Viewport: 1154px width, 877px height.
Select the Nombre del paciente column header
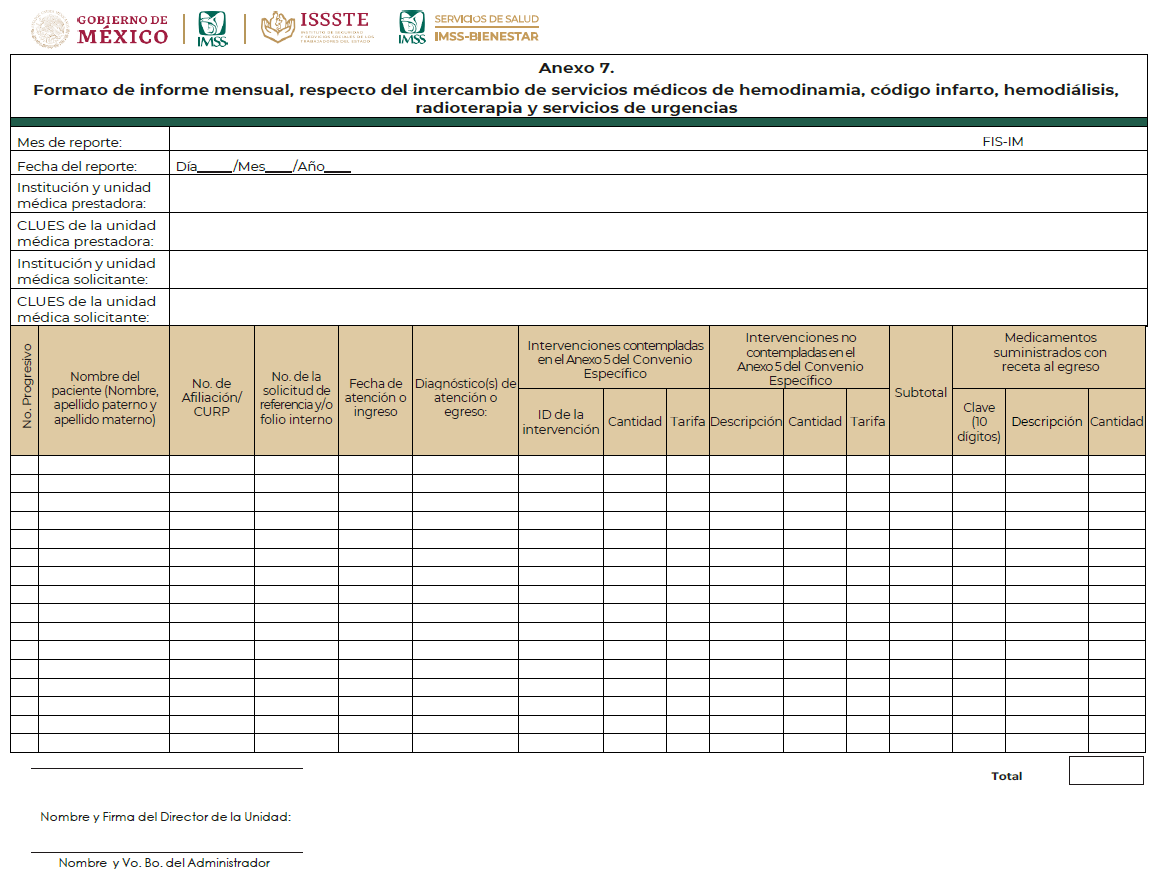[104, 398]
